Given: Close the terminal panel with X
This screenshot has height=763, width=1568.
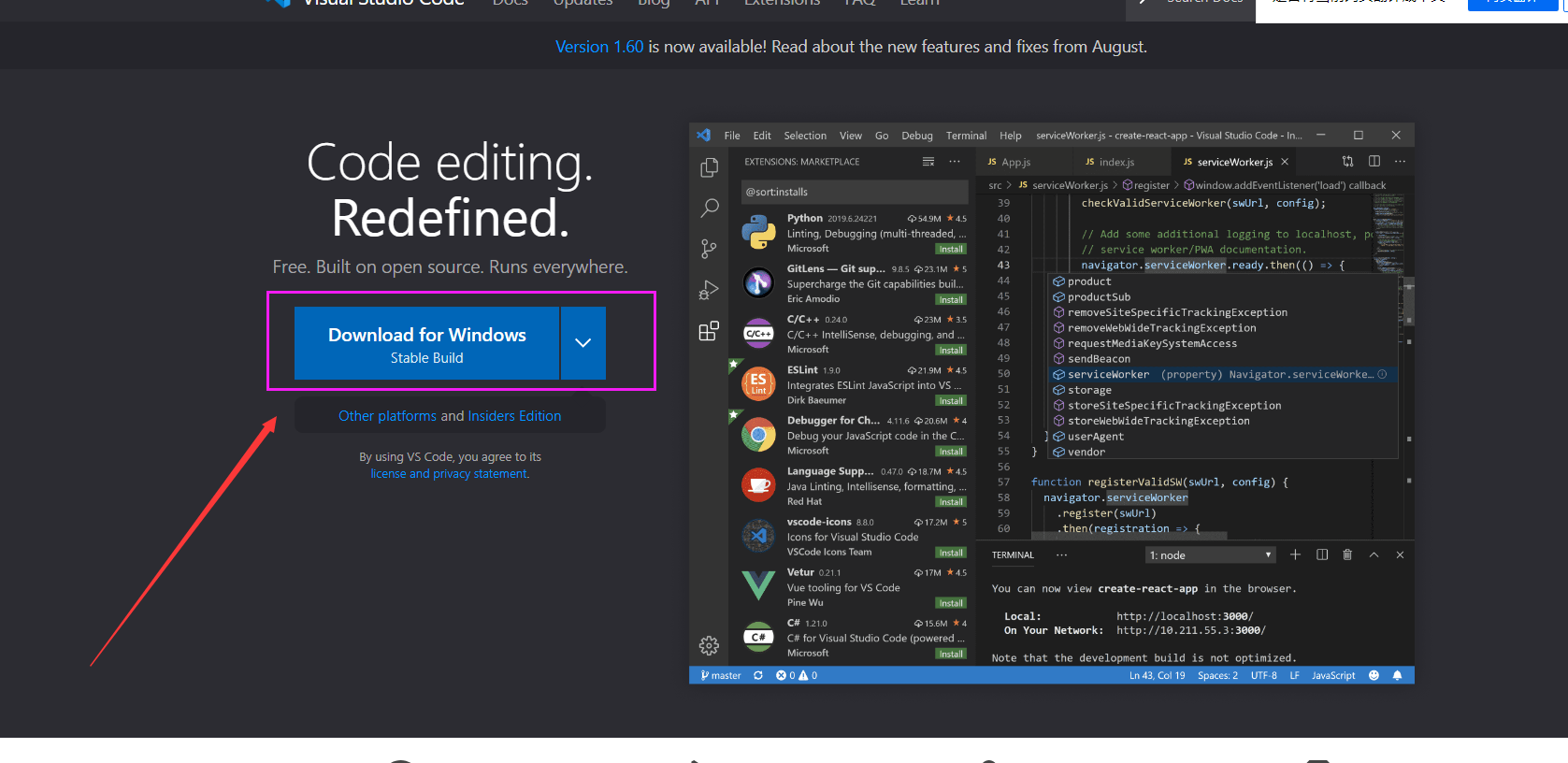Looking at the screenshot, I should click(1400, 554).
